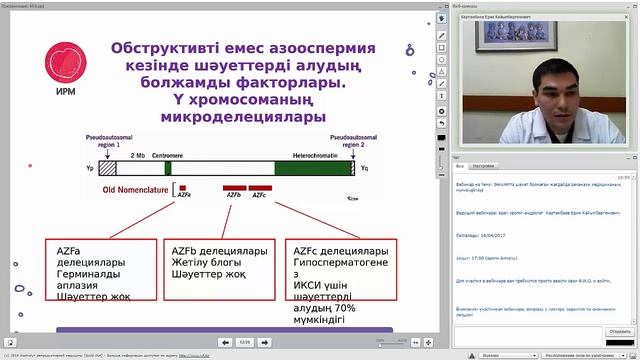The image size is (640, 360).
Task: Select the text annotation tool
Action: tap(442, 96)
